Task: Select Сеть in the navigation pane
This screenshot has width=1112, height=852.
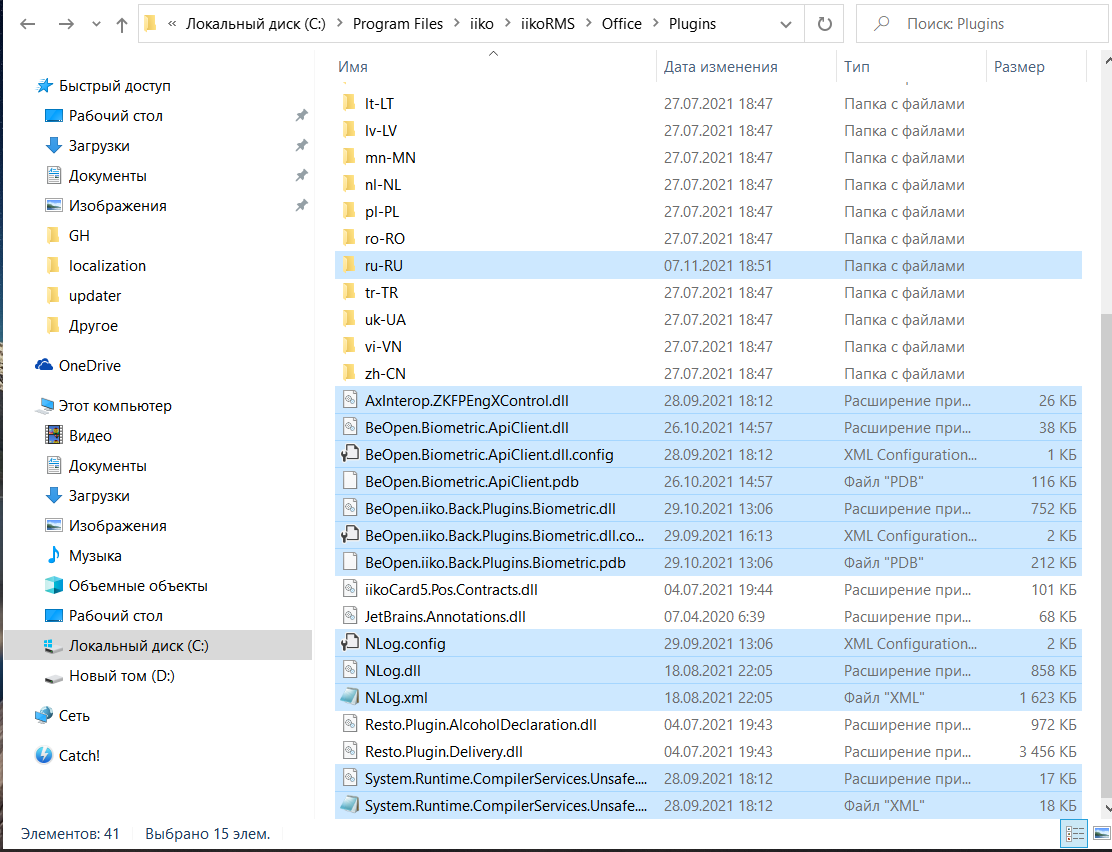Action: tap(74, 716)
